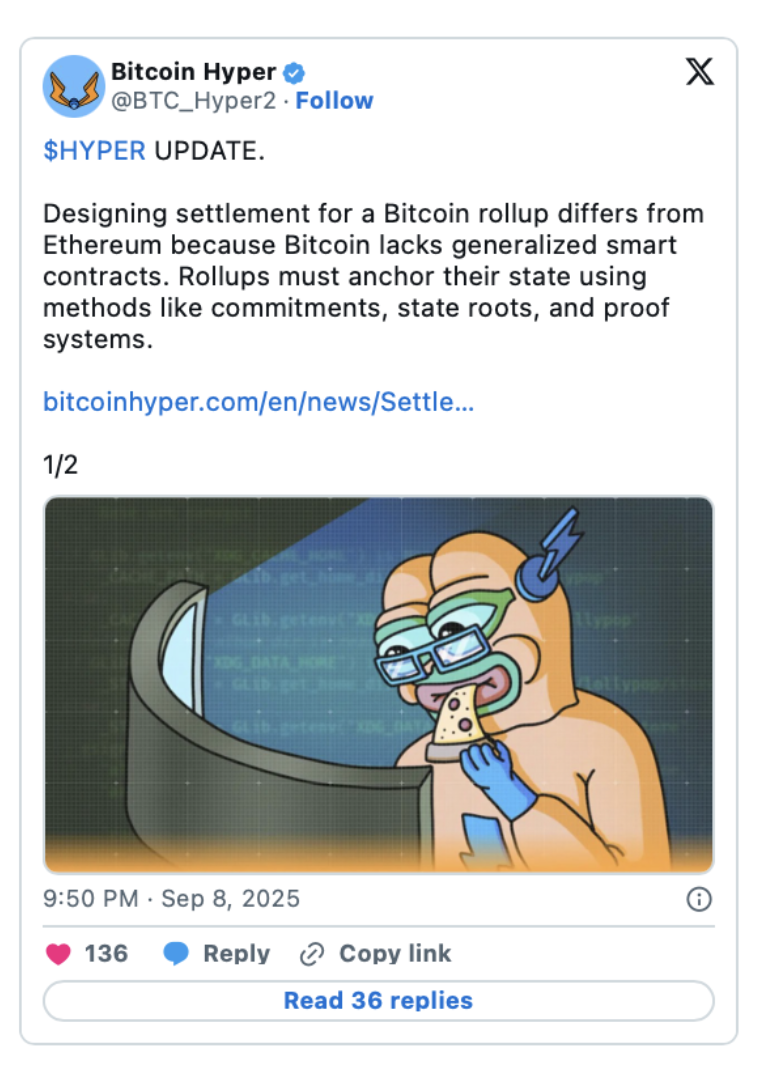The width and height of the screenshot is (774, 1074).
Task: Open the Bitcoin Hyper display name
Action: (193, 72)
